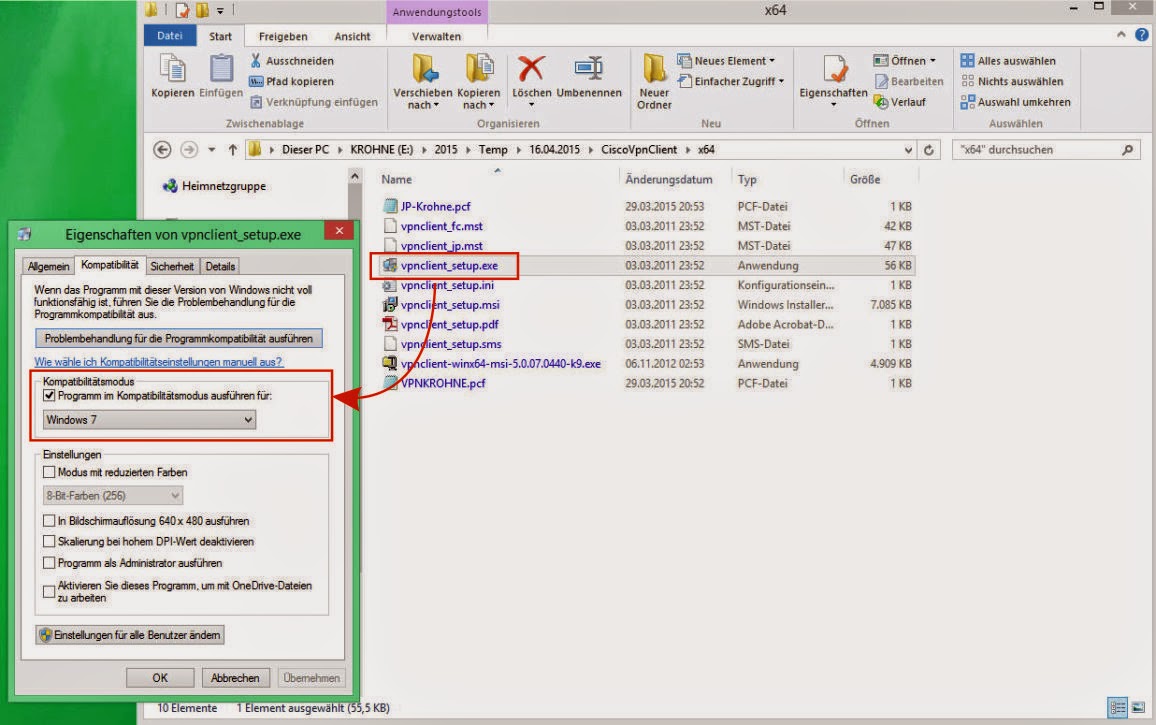The width and height of the screenshot is (1156, 725).
Task: Refresh the x64 folder view
Action: 929,150
